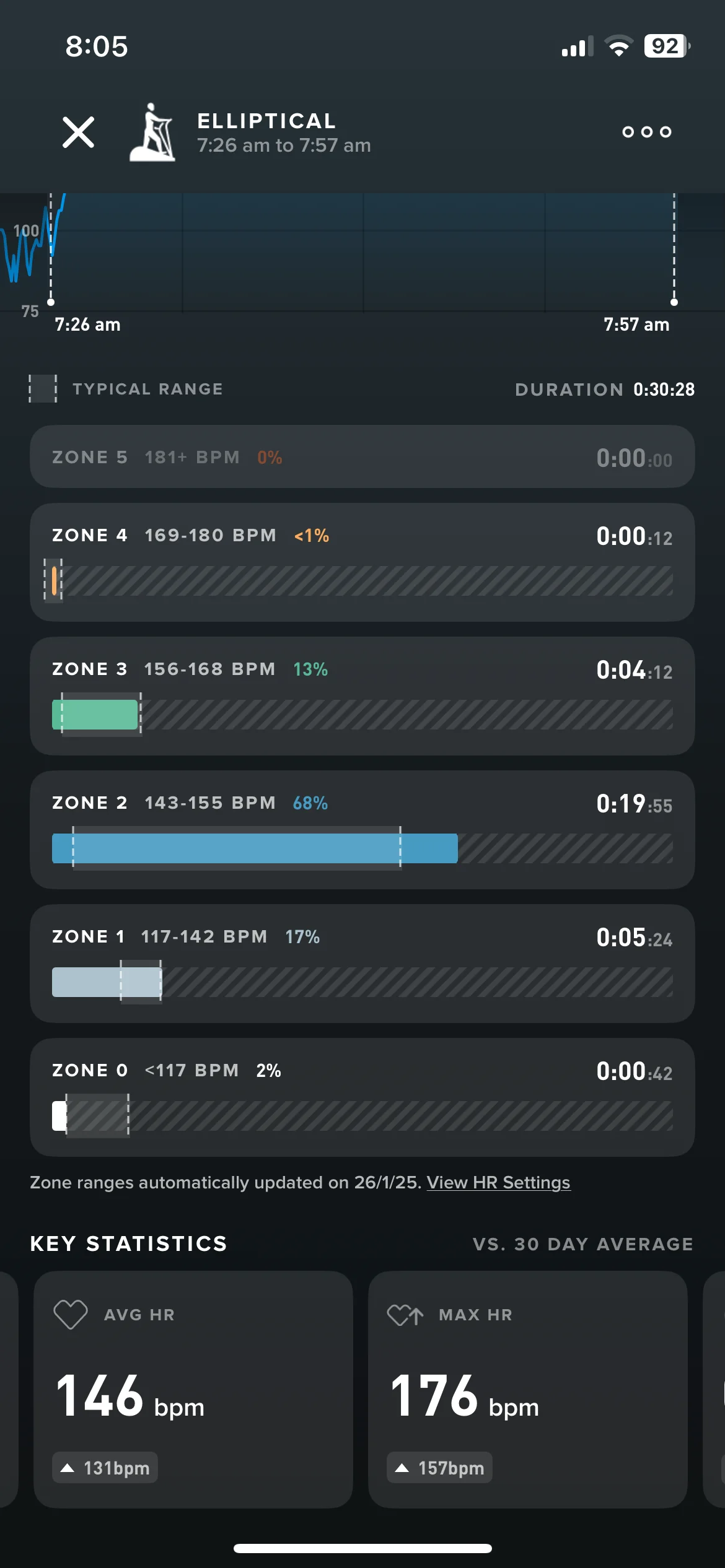Open the three-dot options menu
This screenshot has height=1568, width=725.
(647, 132)
